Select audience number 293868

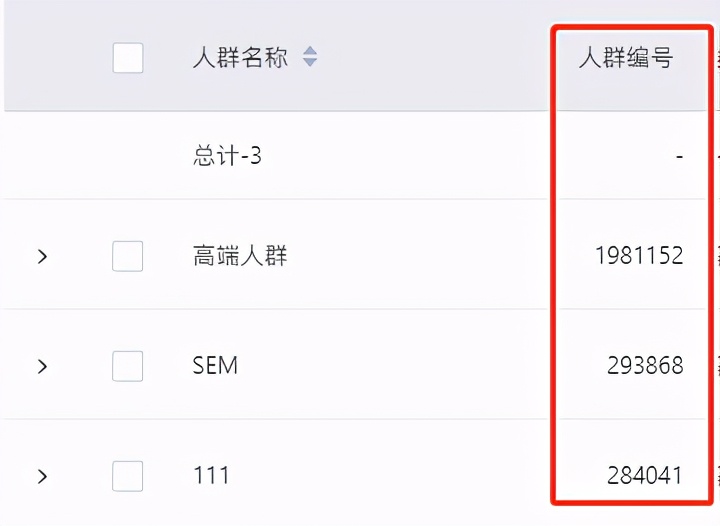coord(645,366)
